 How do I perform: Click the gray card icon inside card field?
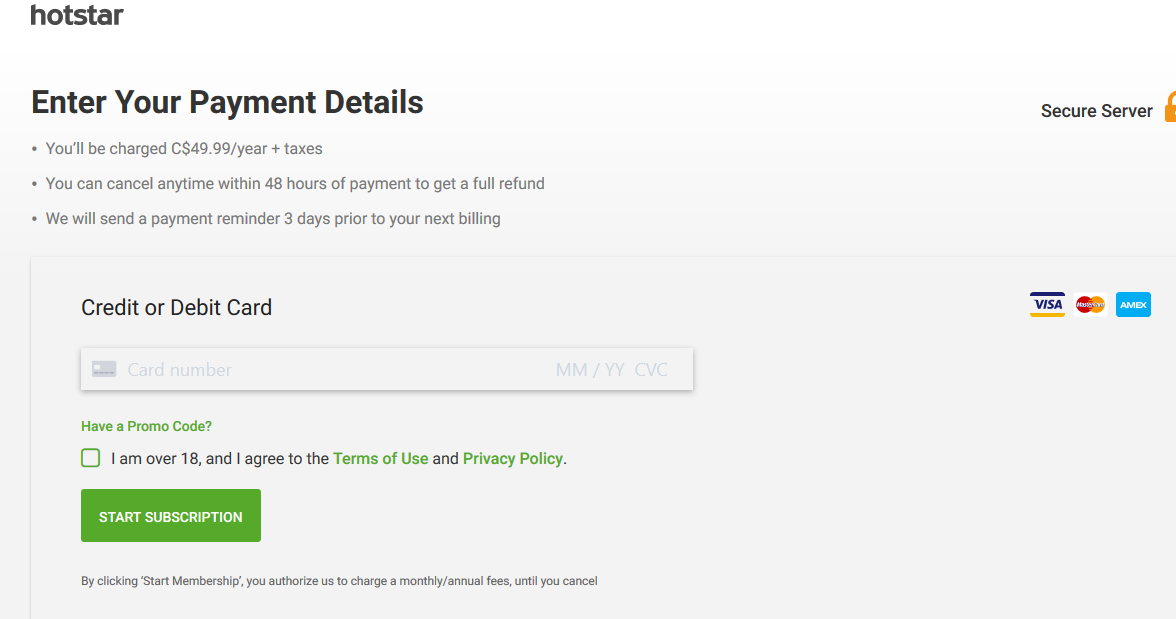104,369
